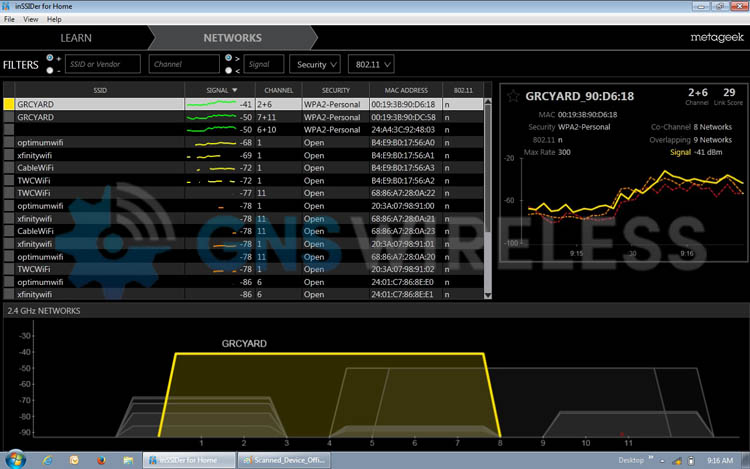Open the Security filter dropdown
Image resolution: width=750 pixels, height=469 pixels.
[314, 64]
